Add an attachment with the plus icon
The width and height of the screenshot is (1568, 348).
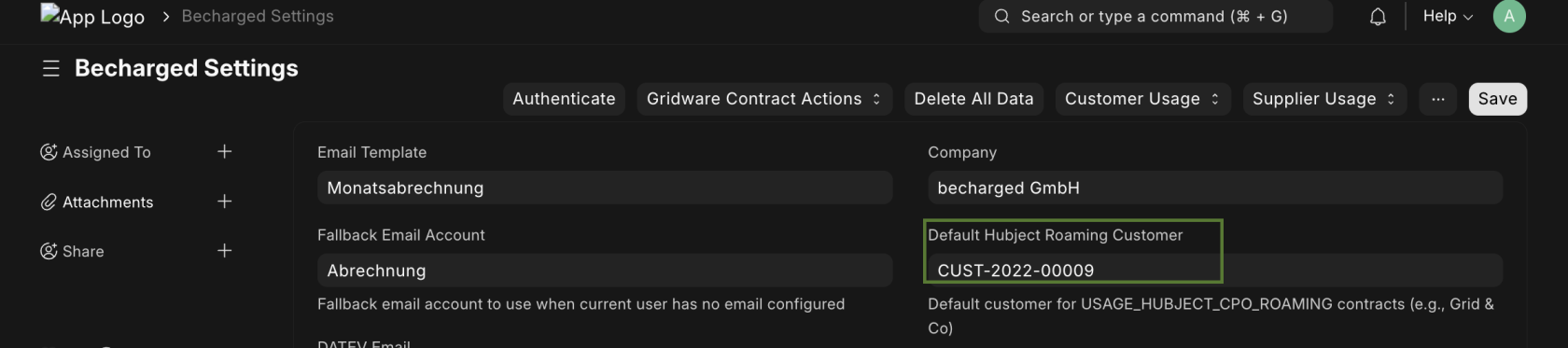tap(224, 202)
